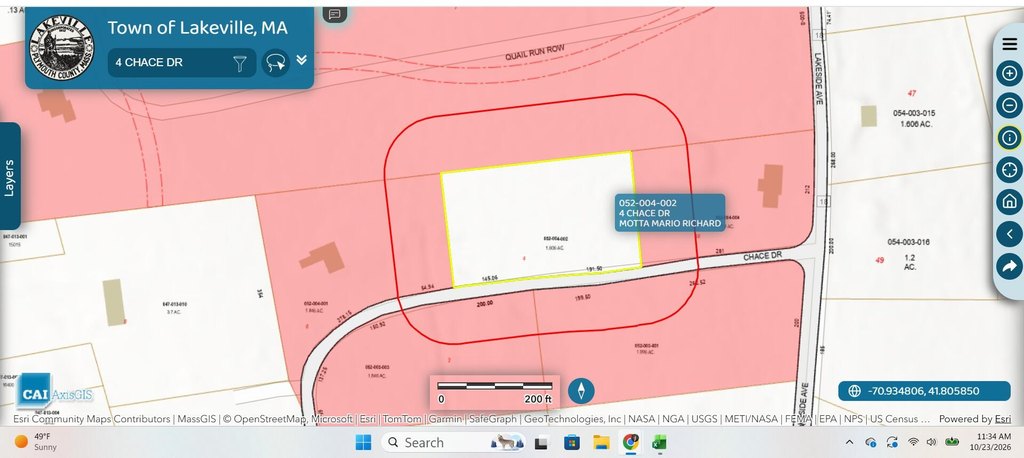1024x458 pixels.
Task: Click the highlighted 052-004-002 parcel
Action: pyautogui.click(x=540, y=219)
